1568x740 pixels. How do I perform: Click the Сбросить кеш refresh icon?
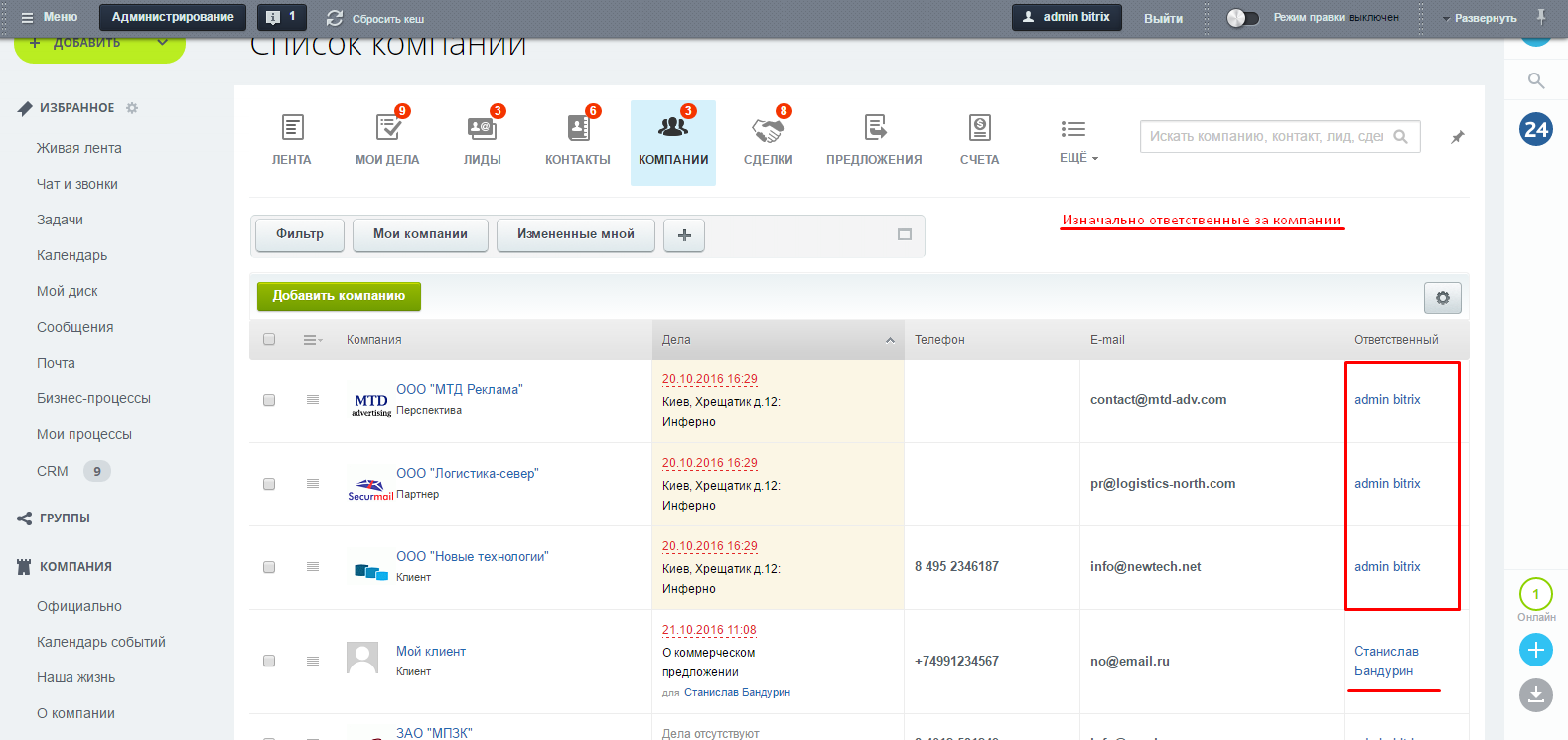tap(335, 18)
